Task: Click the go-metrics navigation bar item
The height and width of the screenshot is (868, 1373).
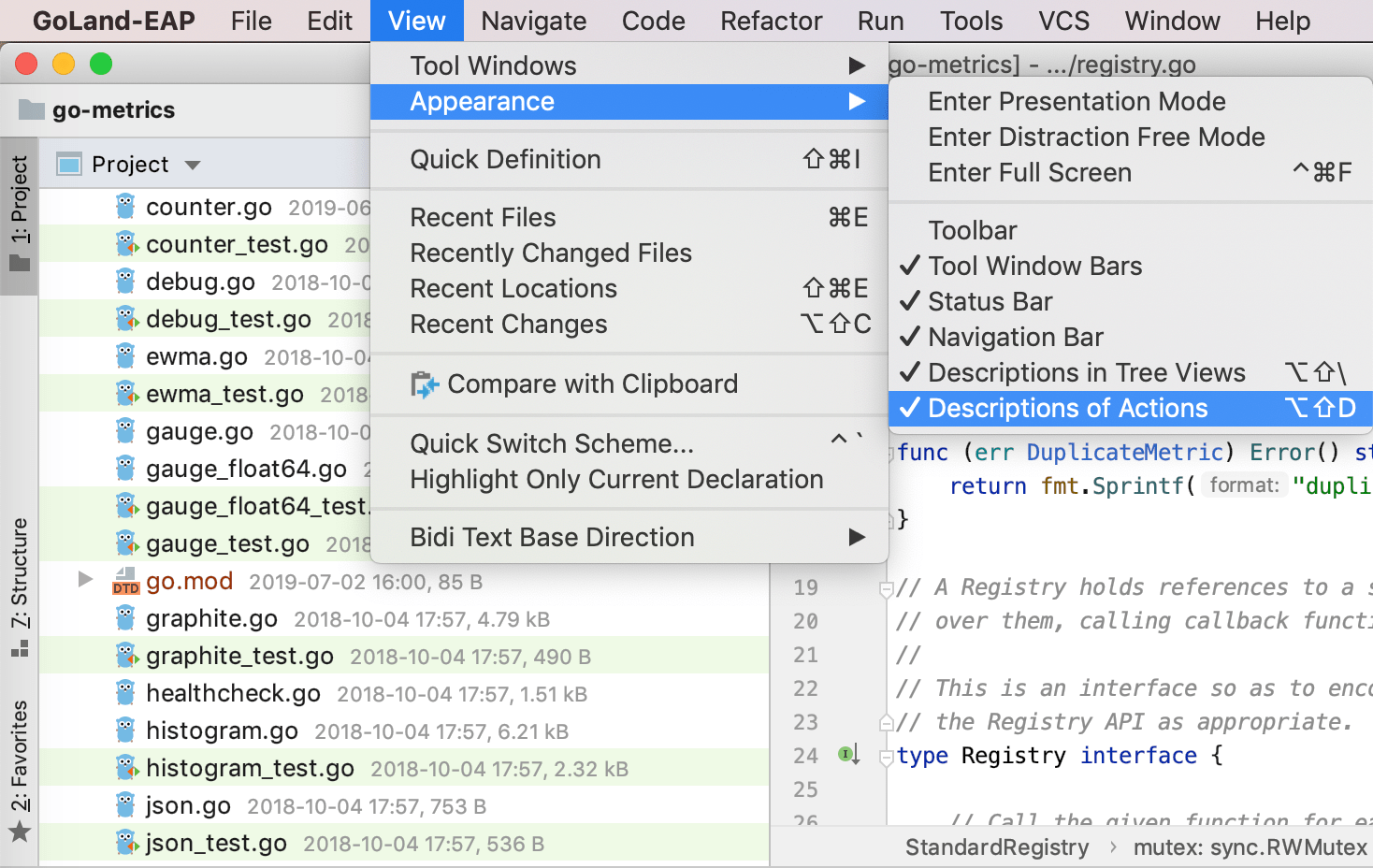Action: pos(97,110)
